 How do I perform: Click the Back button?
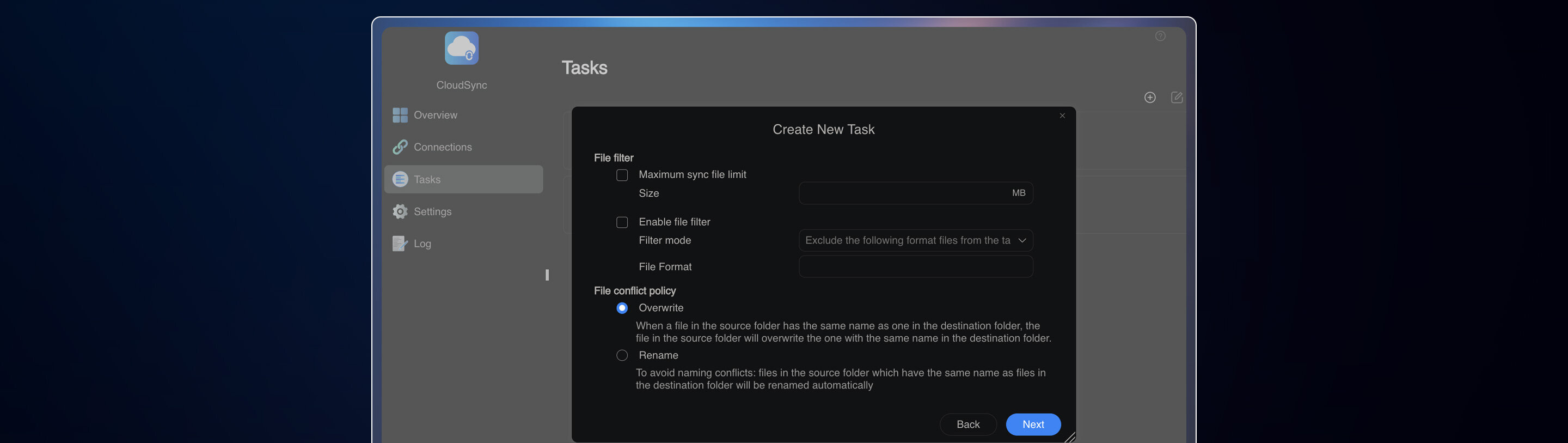point(968,424)
